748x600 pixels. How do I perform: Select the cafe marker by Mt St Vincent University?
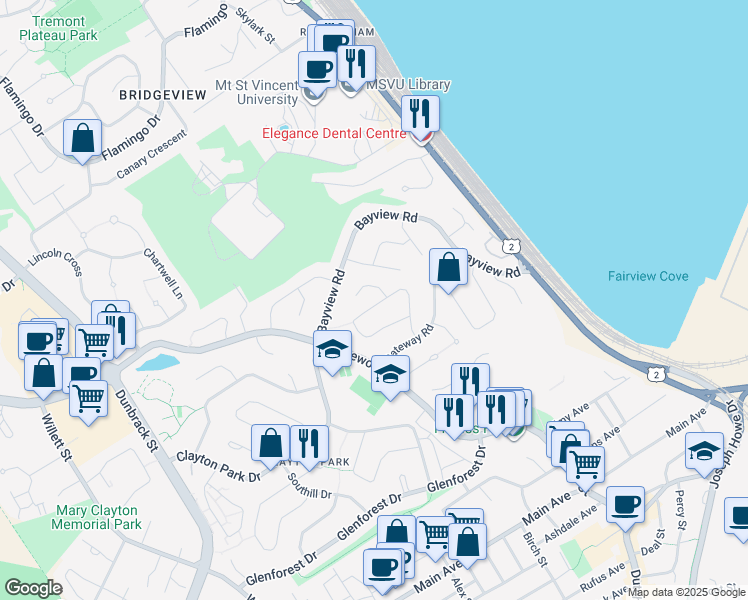[x=318, y=70]
